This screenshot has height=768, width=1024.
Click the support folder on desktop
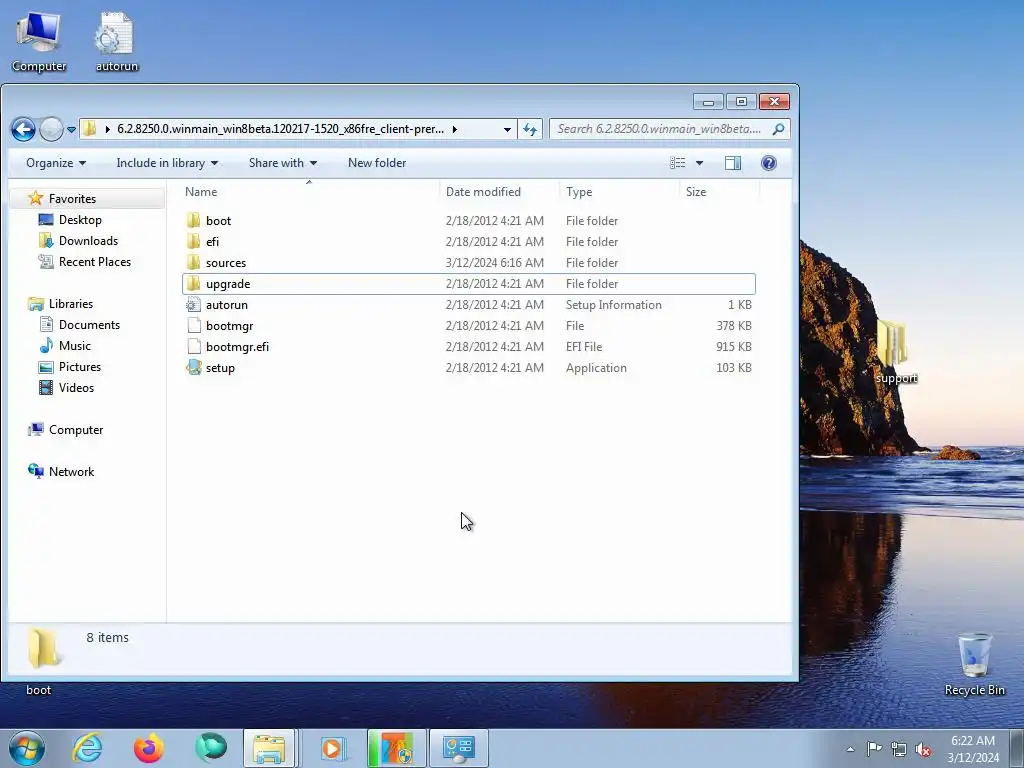coord(896,351)
